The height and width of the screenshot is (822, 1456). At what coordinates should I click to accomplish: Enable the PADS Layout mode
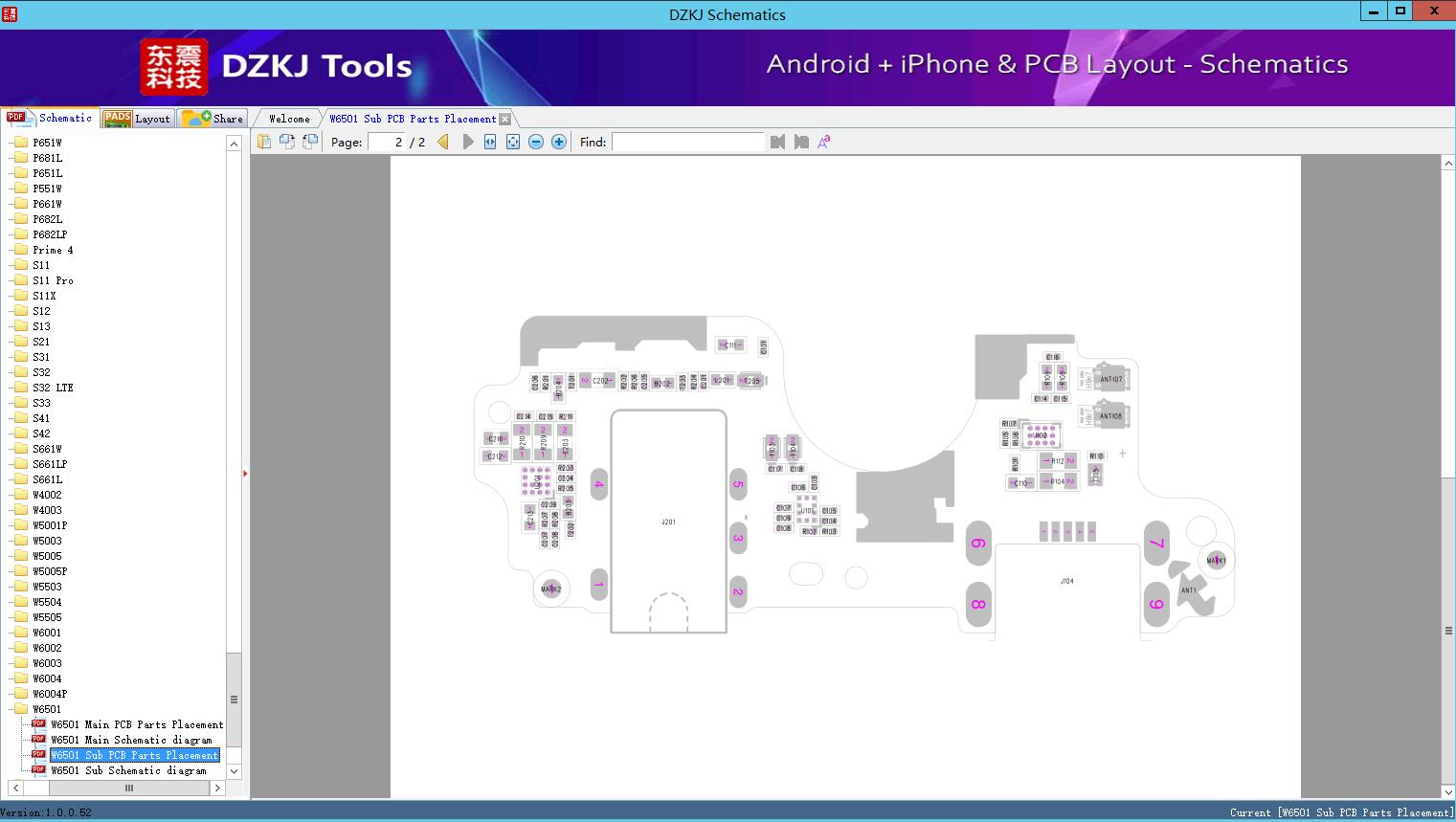click(137, 118)
